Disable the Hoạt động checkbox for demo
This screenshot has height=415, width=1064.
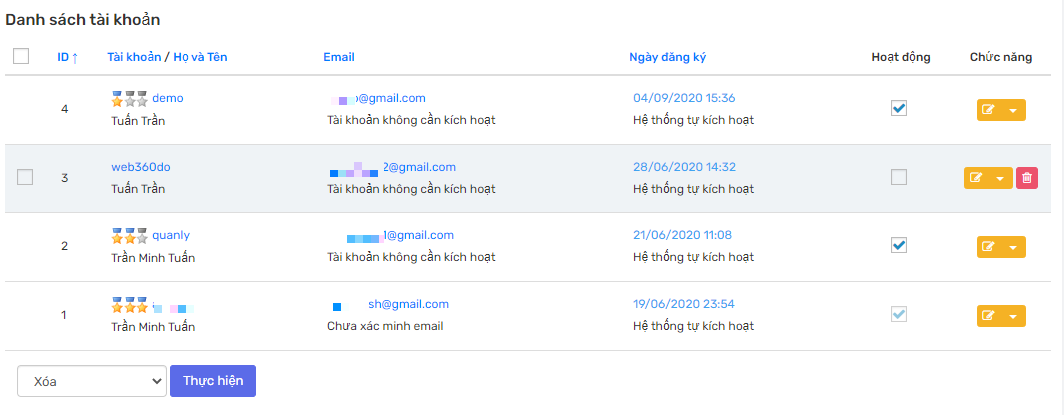coord(898,108)
